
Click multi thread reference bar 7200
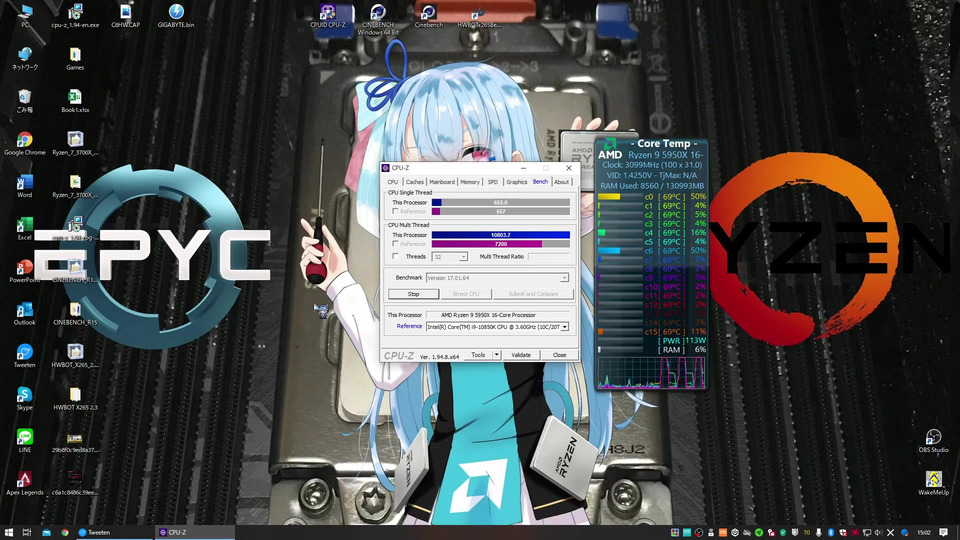pyautogui.click(x=500, y=244)
